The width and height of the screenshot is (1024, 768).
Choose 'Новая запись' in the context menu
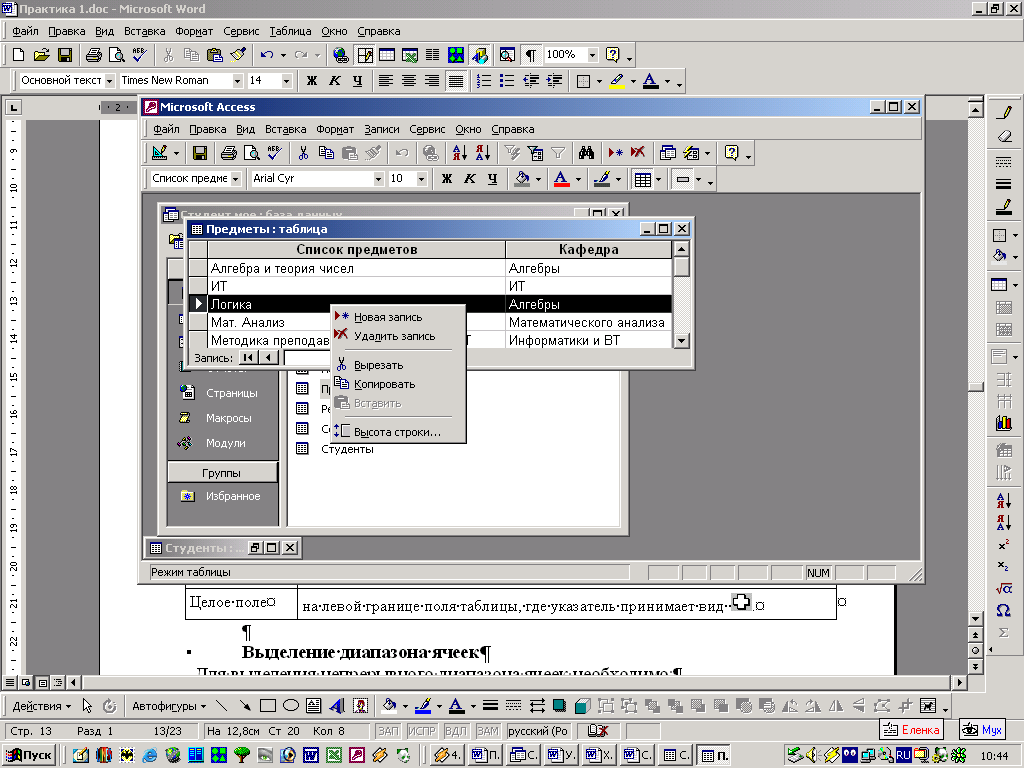[399, 317]
